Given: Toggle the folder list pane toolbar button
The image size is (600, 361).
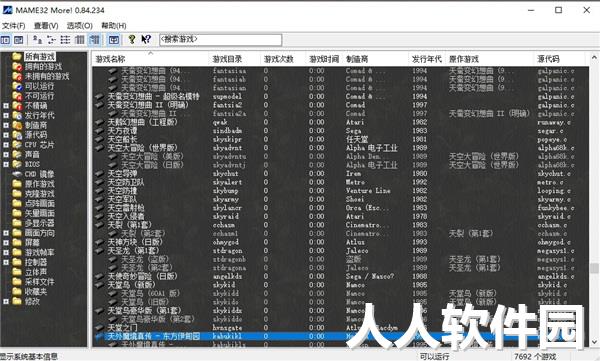Looking at the screenshot, I should (5, 39).
